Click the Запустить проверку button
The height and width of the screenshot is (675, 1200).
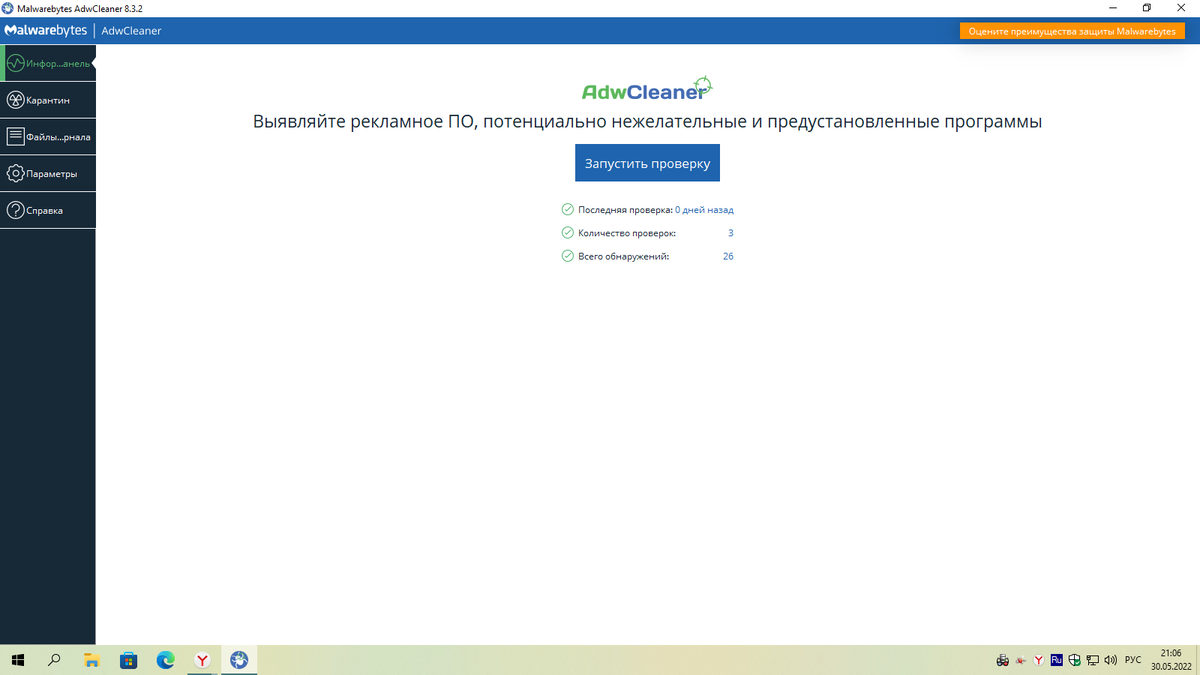(x=647, y=162)
